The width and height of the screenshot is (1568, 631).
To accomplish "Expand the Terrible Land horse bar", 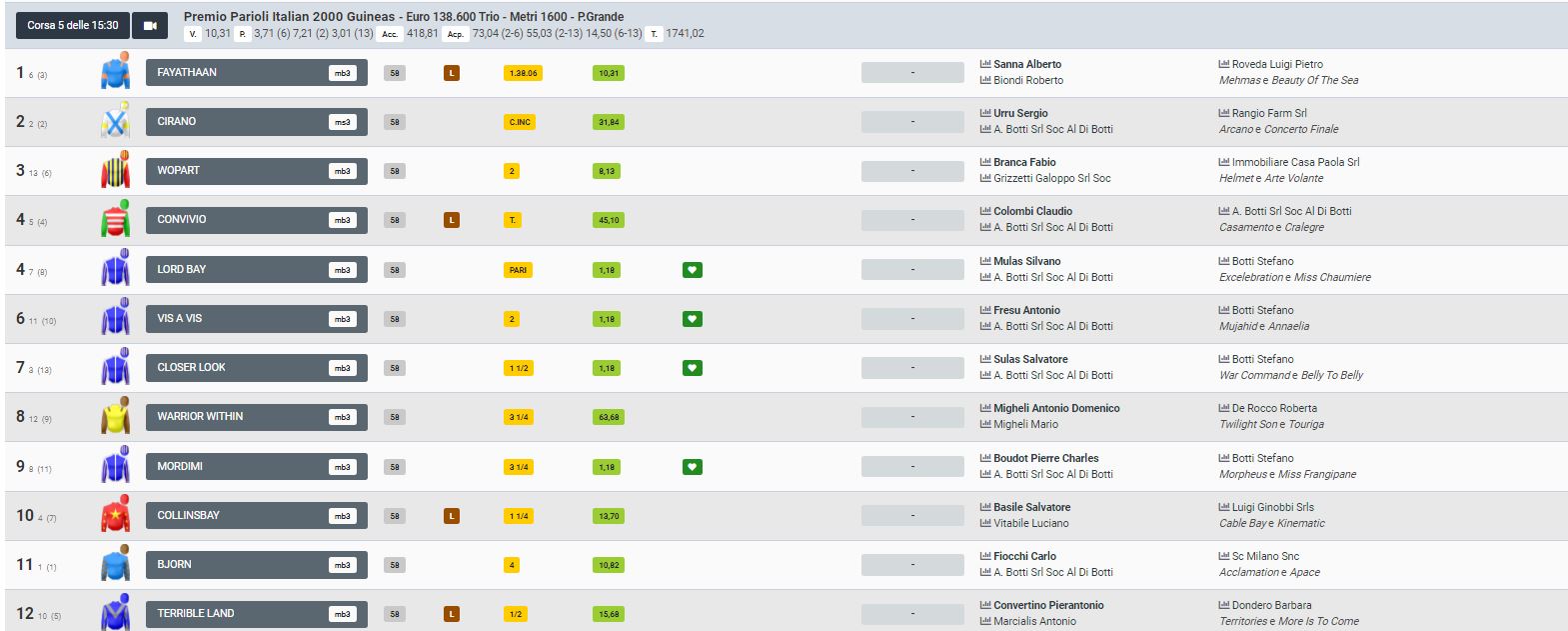I will pos(256,614).
